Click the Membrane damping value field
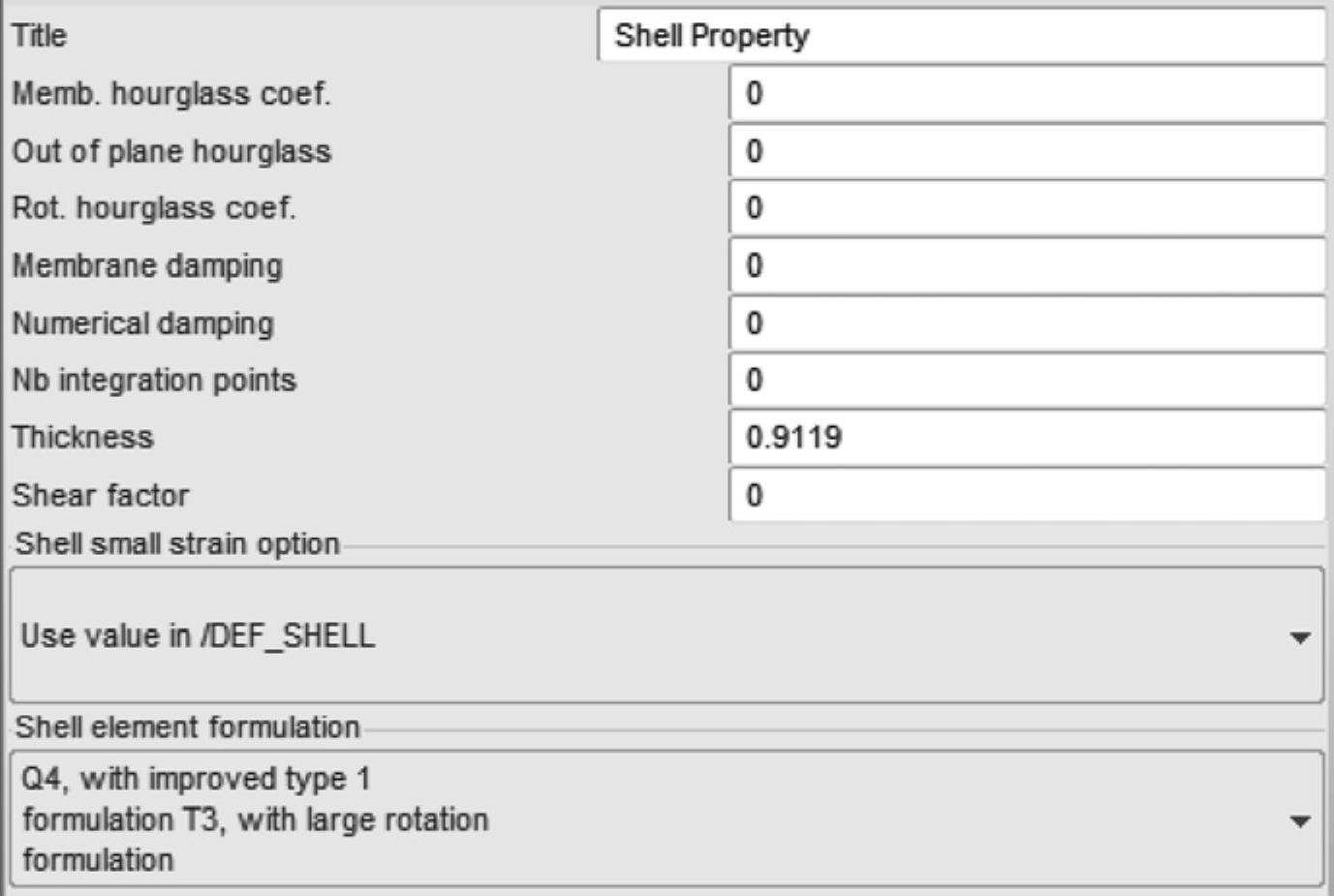 pos(1025,265)
